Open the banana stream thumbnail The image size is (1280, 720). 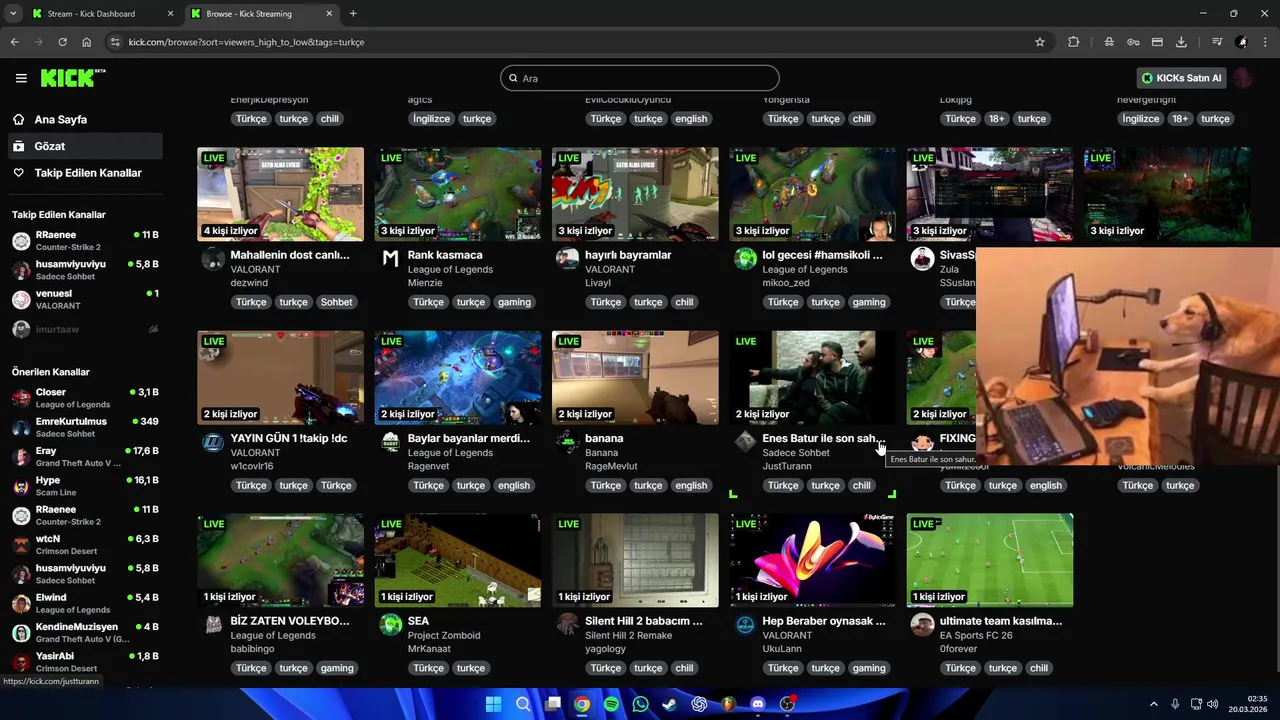pos(635,378)
